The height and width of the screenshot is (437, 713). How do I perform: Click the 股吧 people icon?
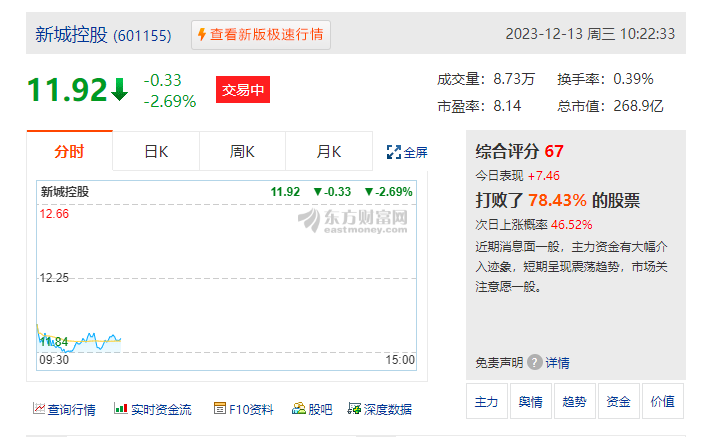tap(299, 408)
